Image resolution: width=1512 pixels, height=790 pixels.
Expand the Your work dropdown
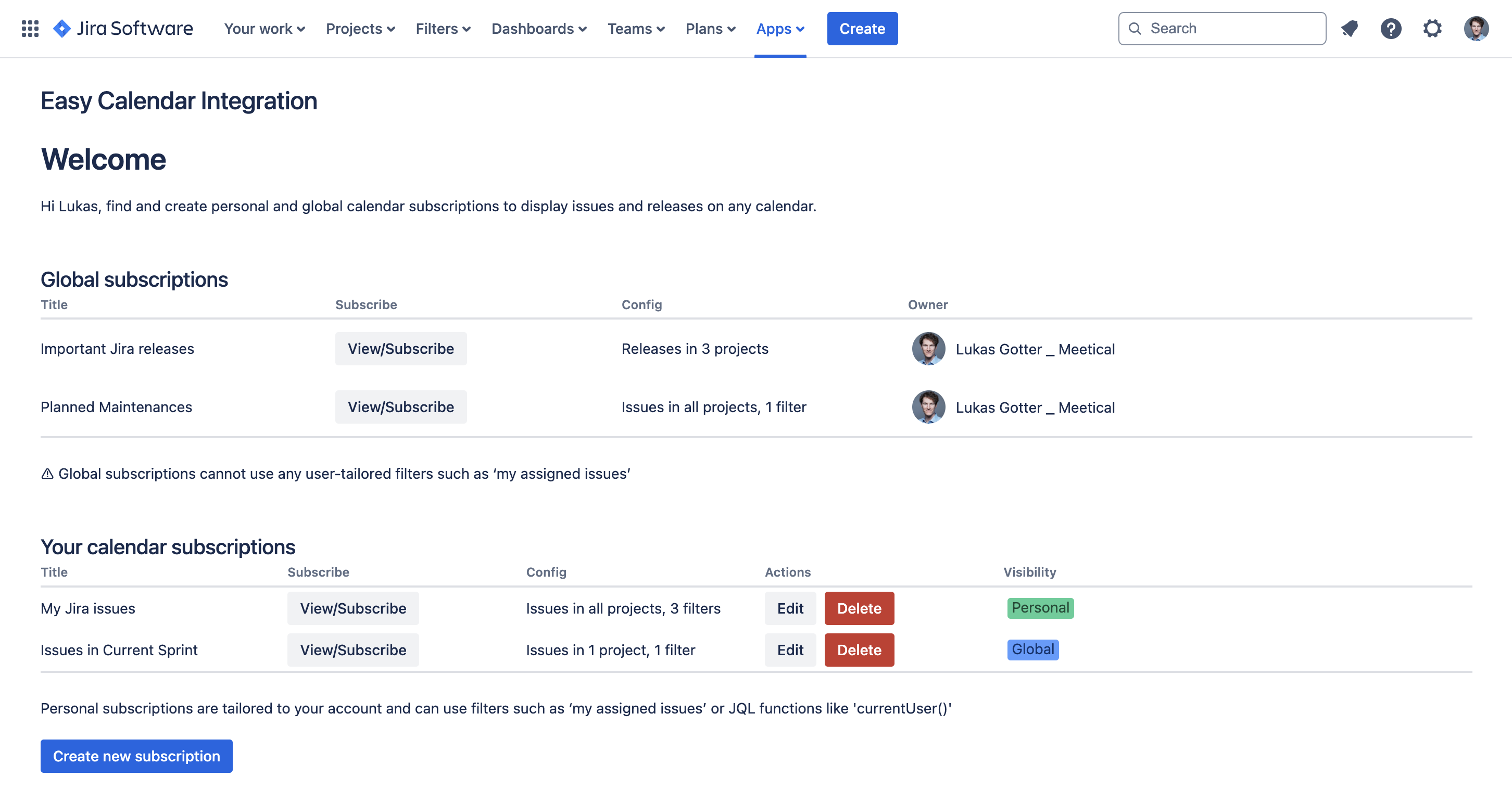(264, 29)
